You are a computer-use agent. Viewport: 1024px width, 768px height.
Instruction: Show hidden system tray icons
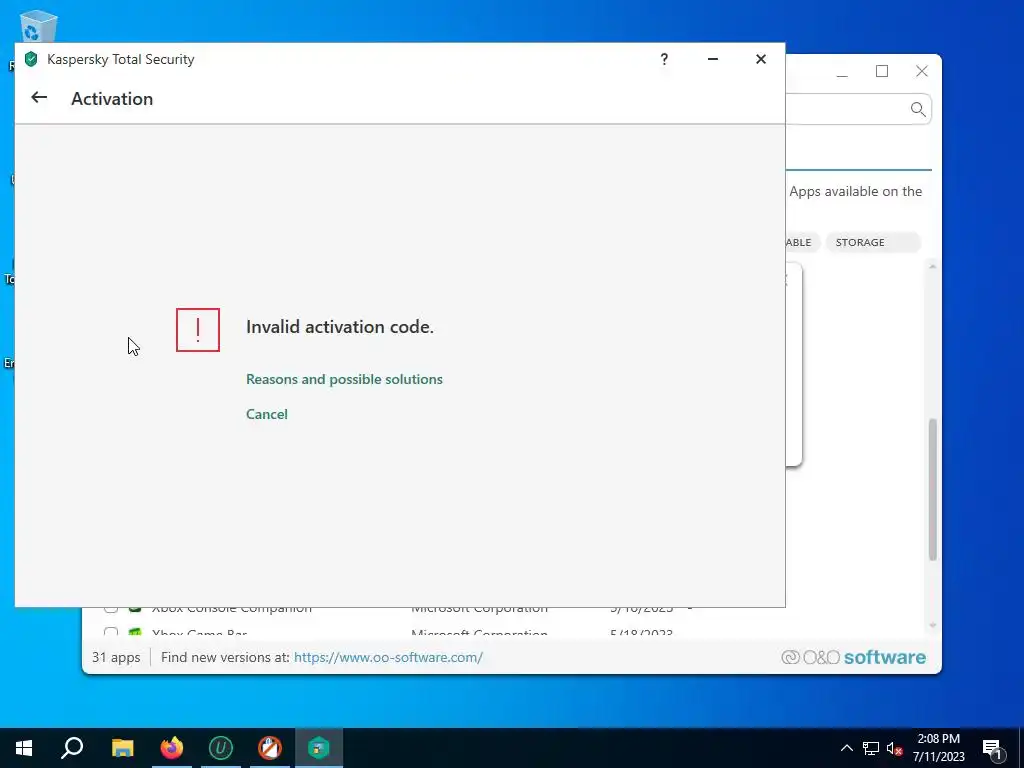point(846,748)
